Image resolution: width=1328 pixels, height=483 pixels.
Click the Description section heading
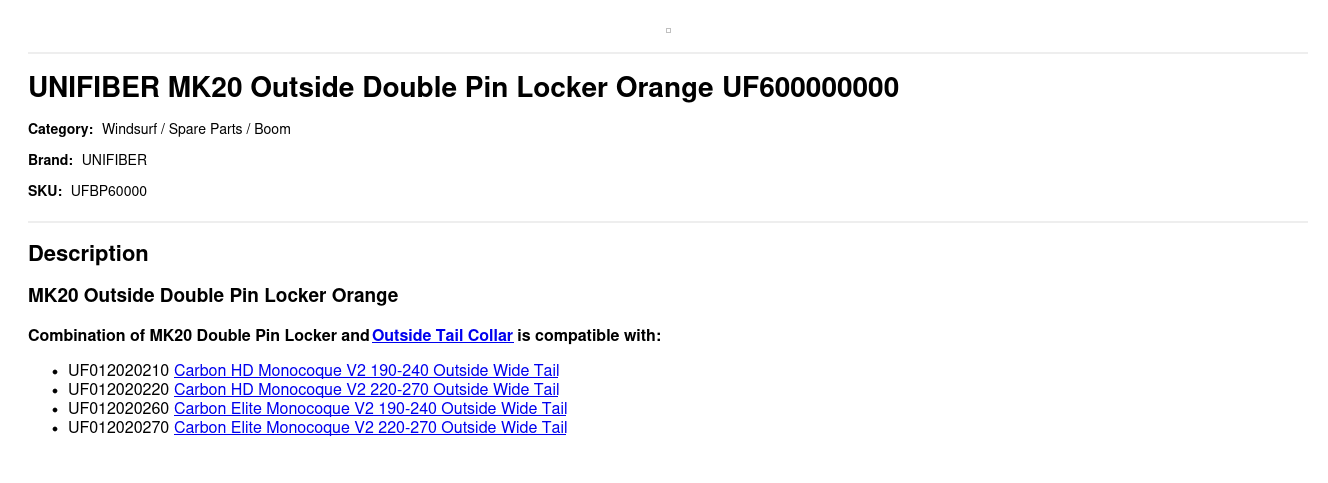(x=88, y=254)
